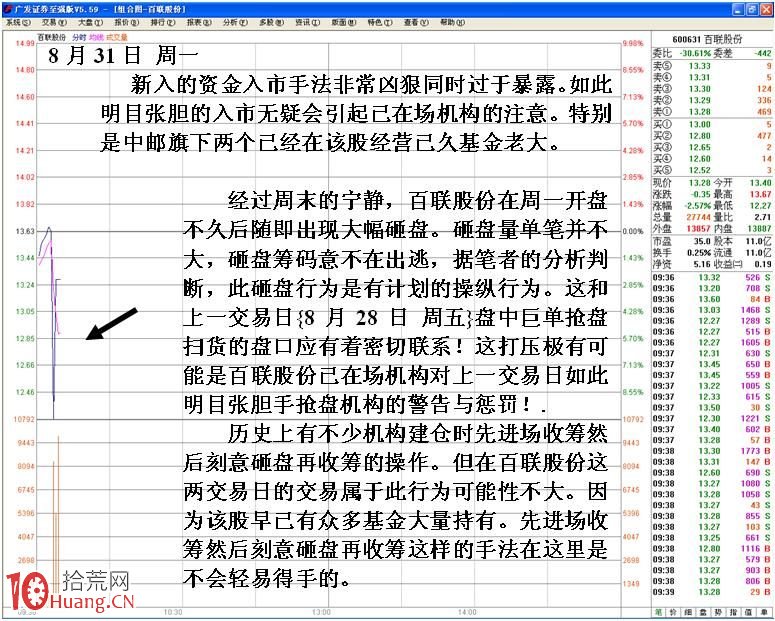
Task: Click the 均线 legend label above chart
Action: [96, 37]
